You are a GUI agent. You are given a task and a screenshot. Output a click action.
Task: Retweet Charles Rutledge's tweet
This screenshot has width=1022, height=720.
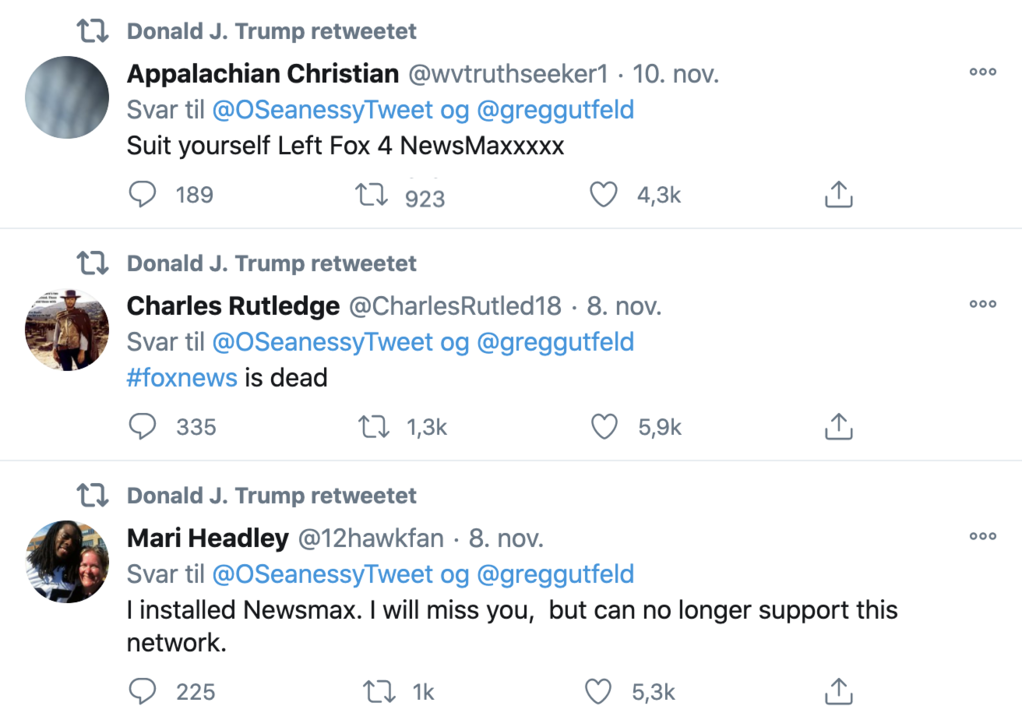(x=373, y=427)
